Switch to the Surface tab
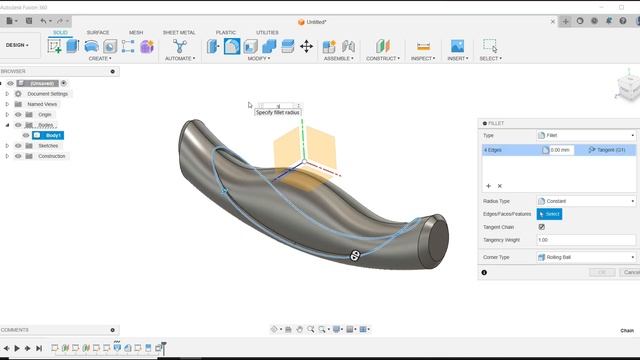This screenshot has height=360, width=640. click(98, 32)
